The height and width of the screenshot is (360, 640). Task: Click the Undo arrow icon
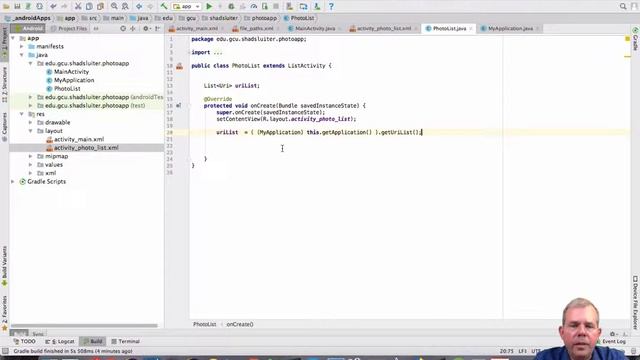53,7
